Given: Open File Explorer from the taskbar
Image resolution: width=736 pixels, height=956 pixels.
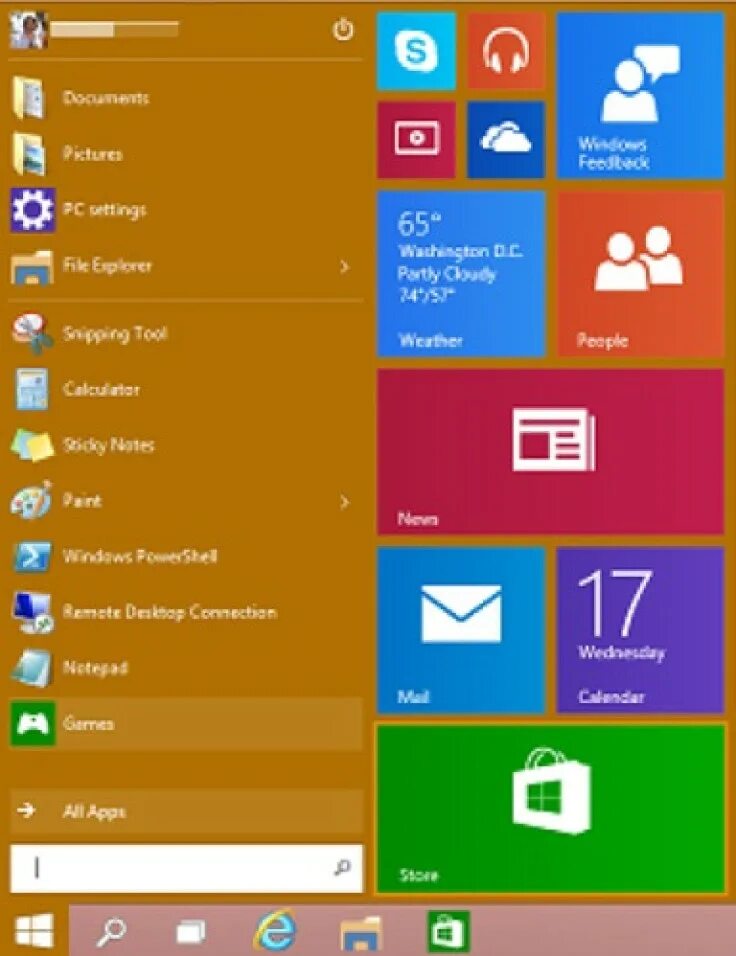Looking at the screenshot, I should click(362, 932).
